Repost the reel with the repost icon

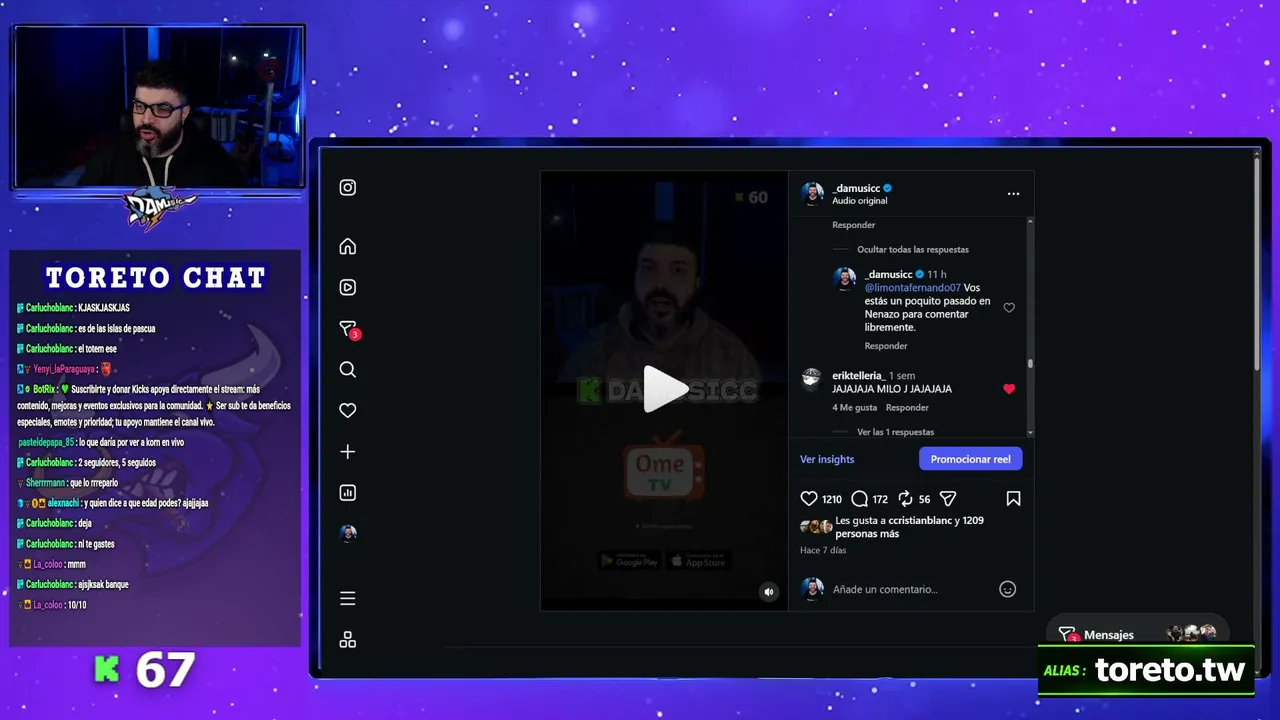pos(905,499)
